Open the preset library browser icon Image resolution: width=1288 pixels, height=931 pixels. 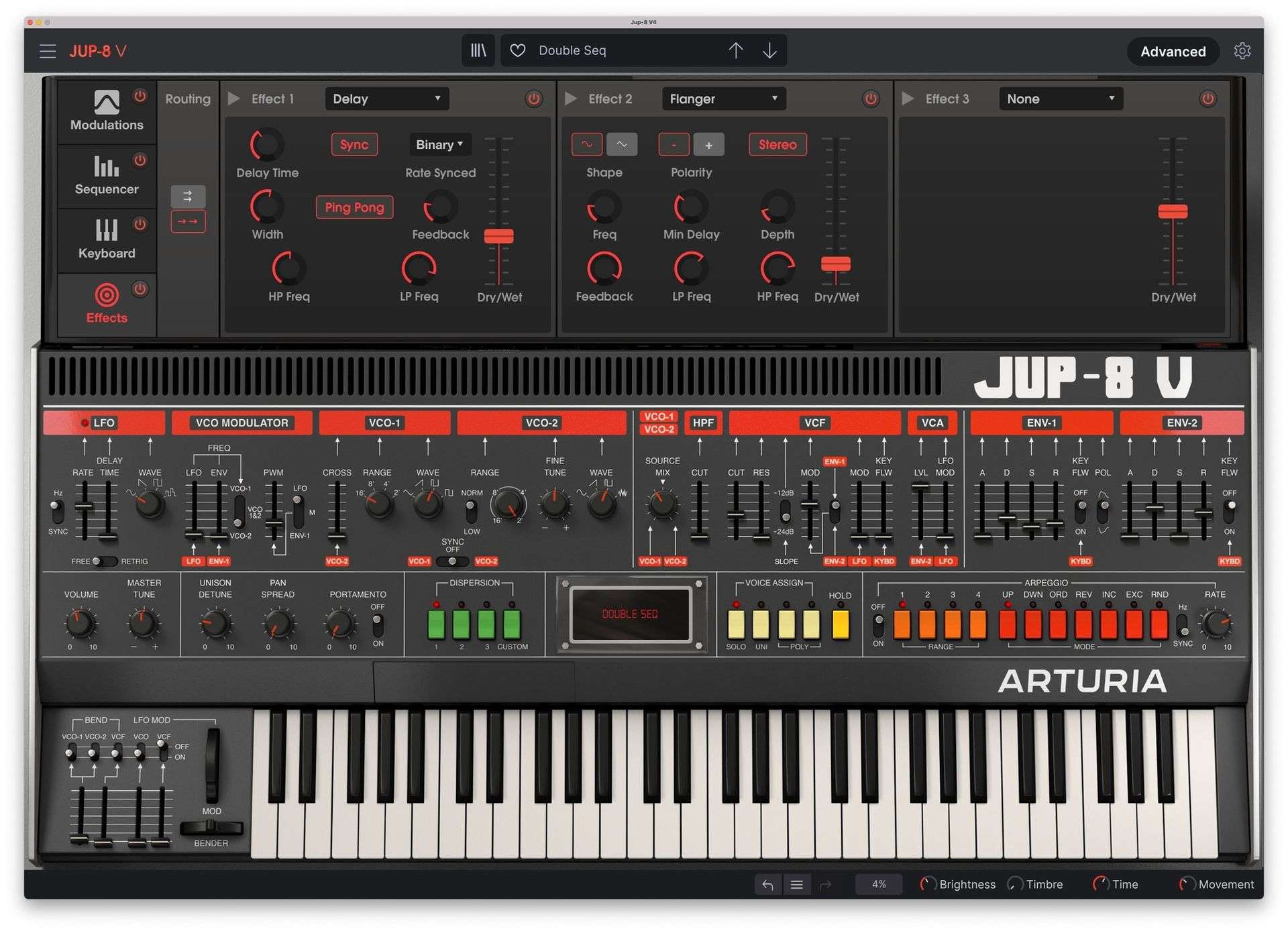tap(478, 50)
